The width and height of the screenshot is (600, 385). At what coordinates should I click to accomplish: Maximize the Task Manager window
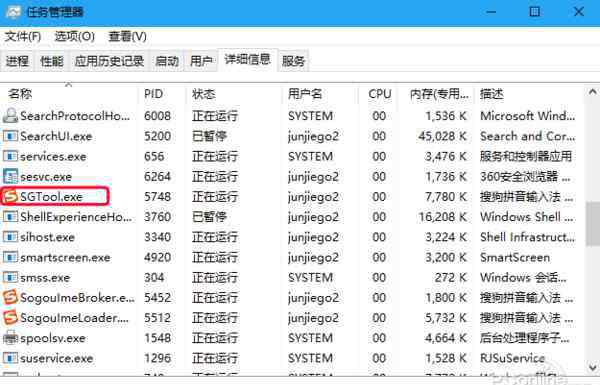pyautogui.click(x=535, y=11)
